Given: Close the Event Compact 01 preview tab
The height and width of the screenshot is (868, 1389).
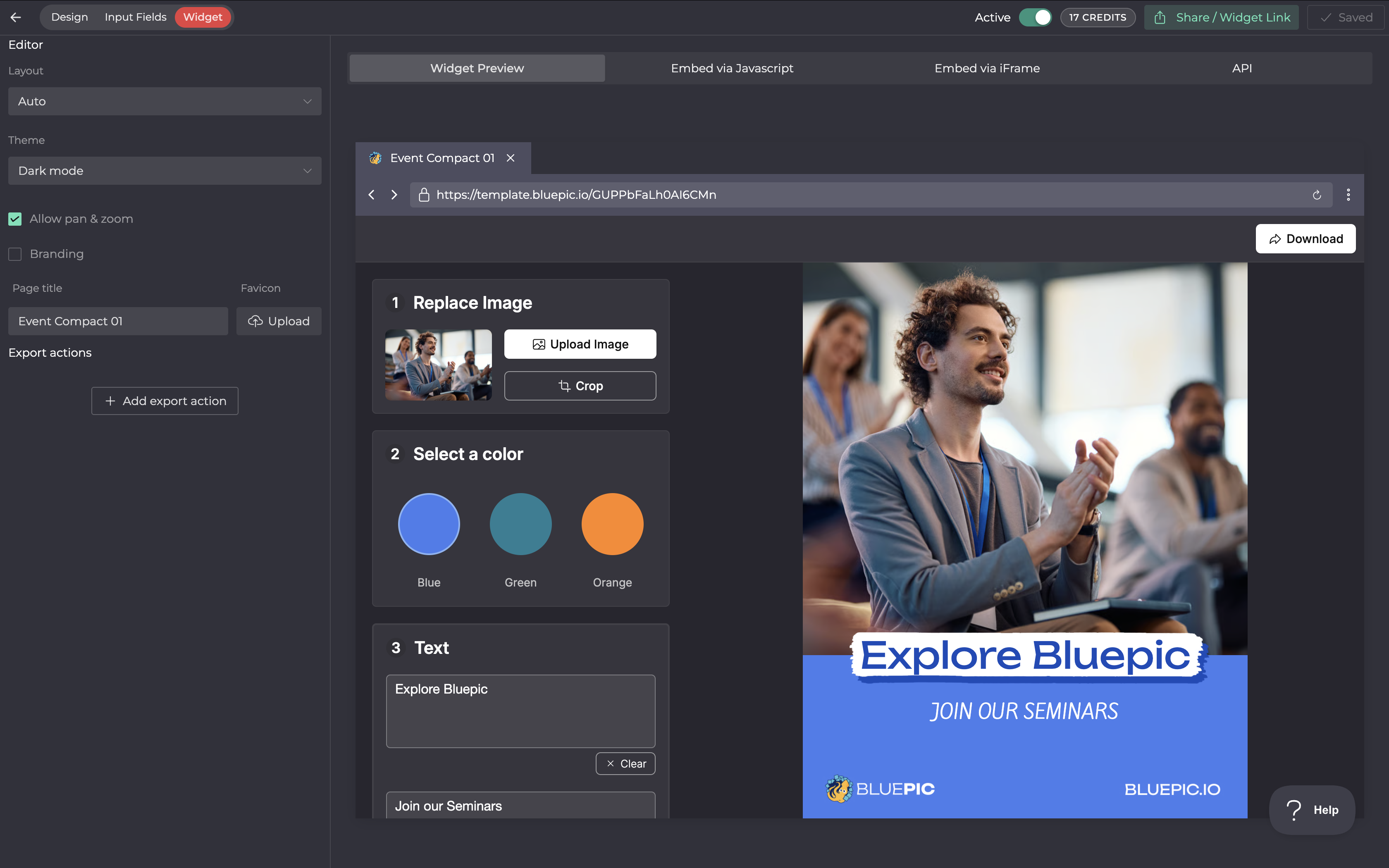Looking at the screenshot, I should tap(510, 158).
